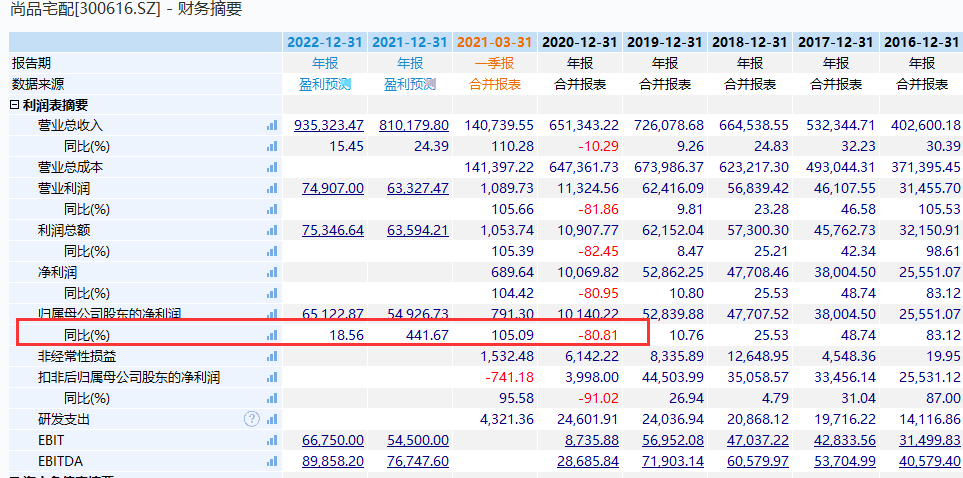The width and height of the screenshot is (963, 478).
Task: Click the bar chart icon for 净利润
Action: tap(272, 272)
